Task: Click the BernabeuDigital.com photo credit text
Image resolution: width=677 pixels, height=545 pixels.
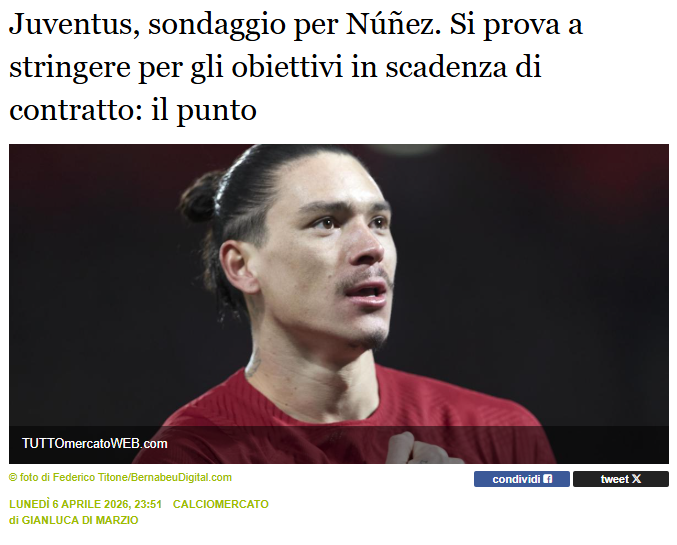Action: (181, 478)
